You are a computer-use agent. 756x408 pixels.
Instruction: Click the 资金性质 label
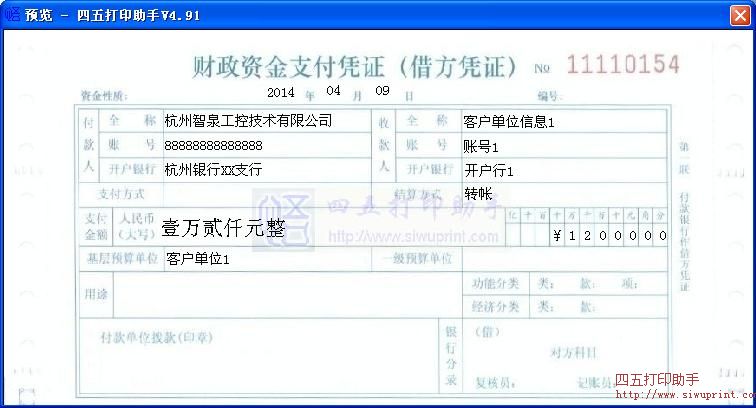coord(104,95)
